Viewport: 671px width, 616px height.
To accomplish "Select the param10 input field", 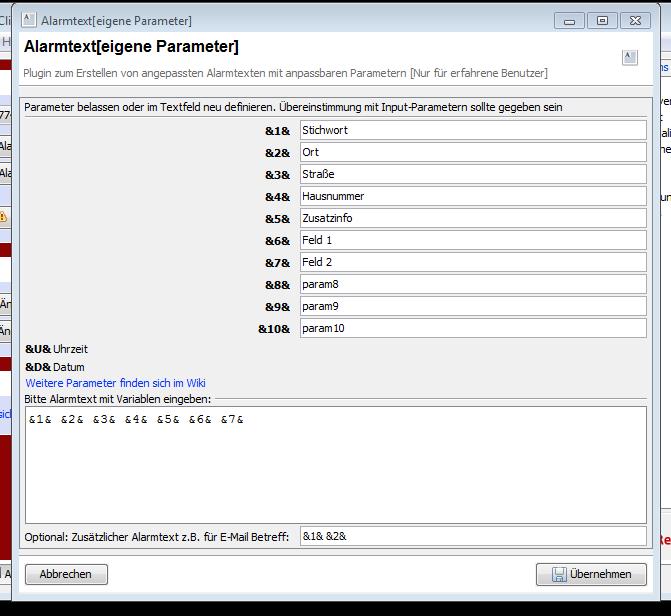I will click(472, 328).
